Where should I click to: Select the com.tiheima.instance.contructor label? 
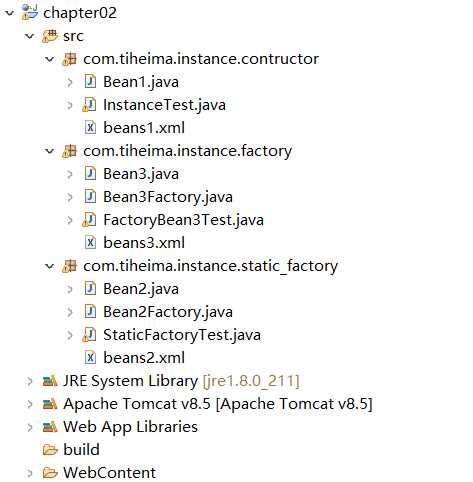point(201,59)
